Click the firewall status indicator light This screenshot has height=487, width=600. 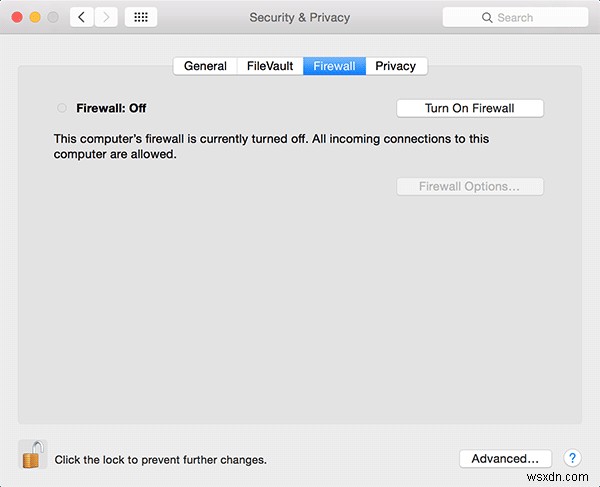[x=62, y=108]
